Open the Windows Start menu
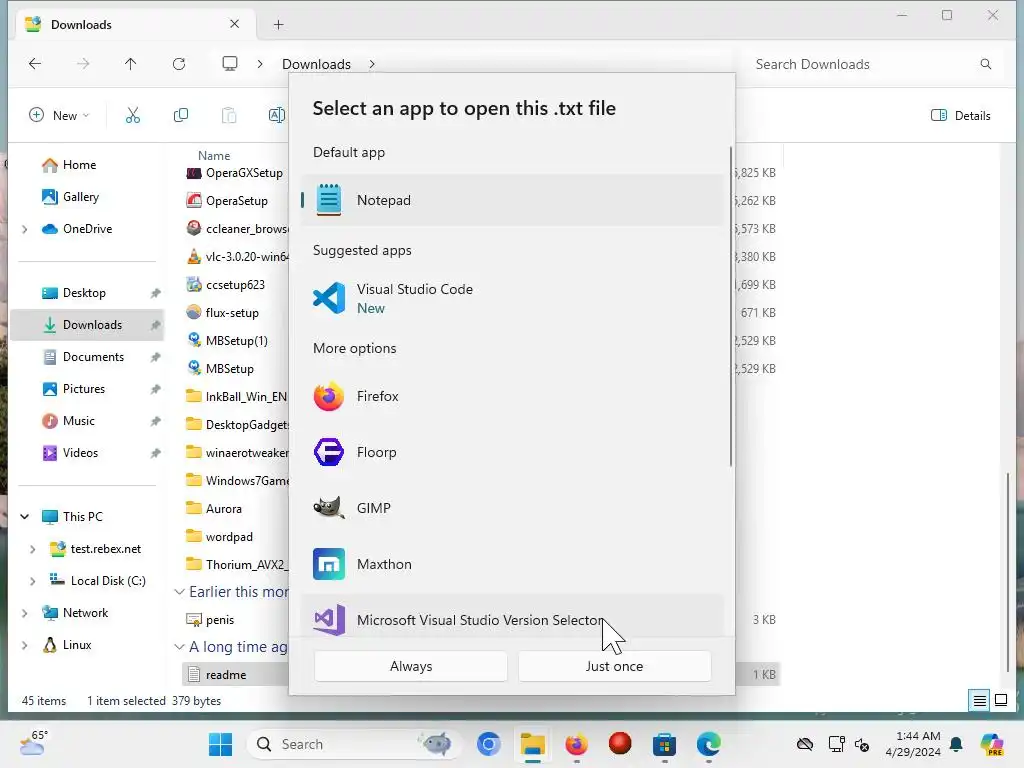 click(x=220, y=744)
